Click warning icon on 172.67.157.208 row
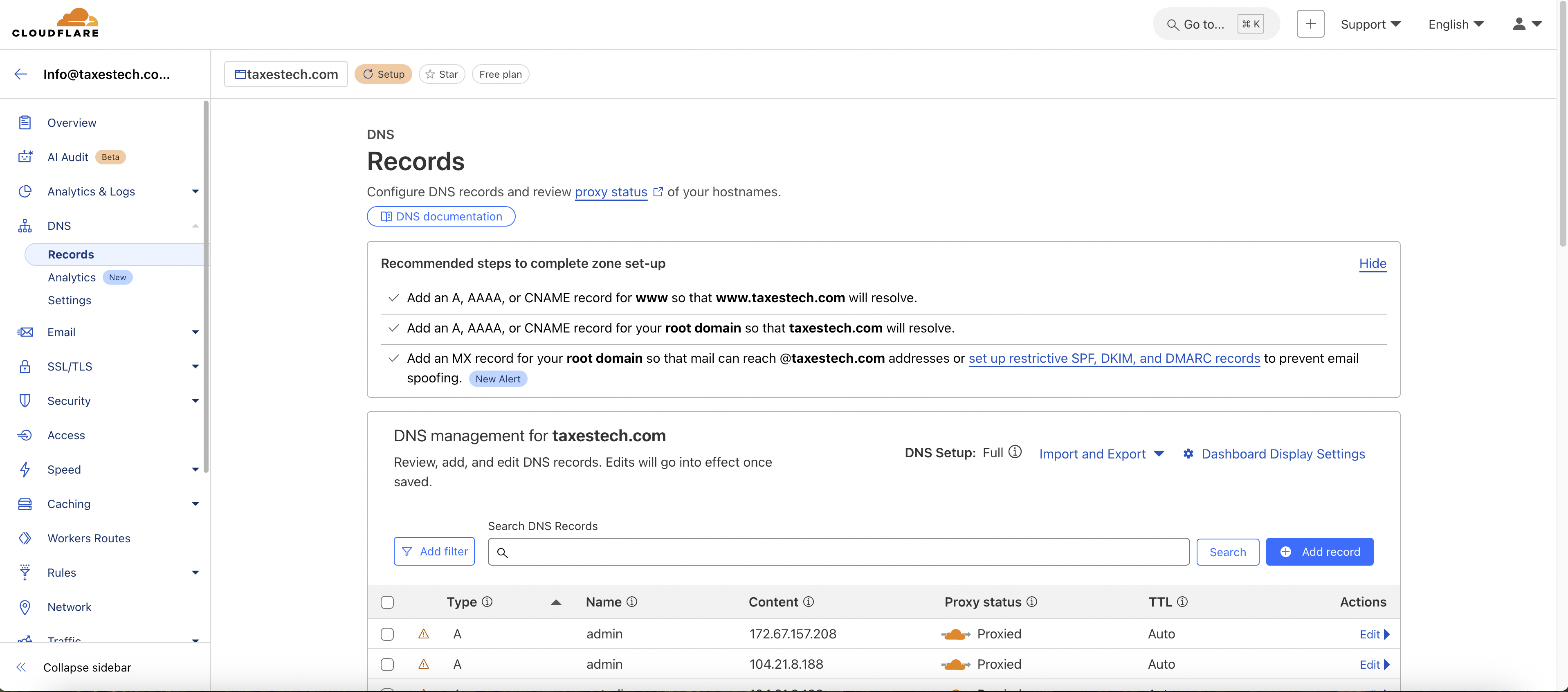 424,634
